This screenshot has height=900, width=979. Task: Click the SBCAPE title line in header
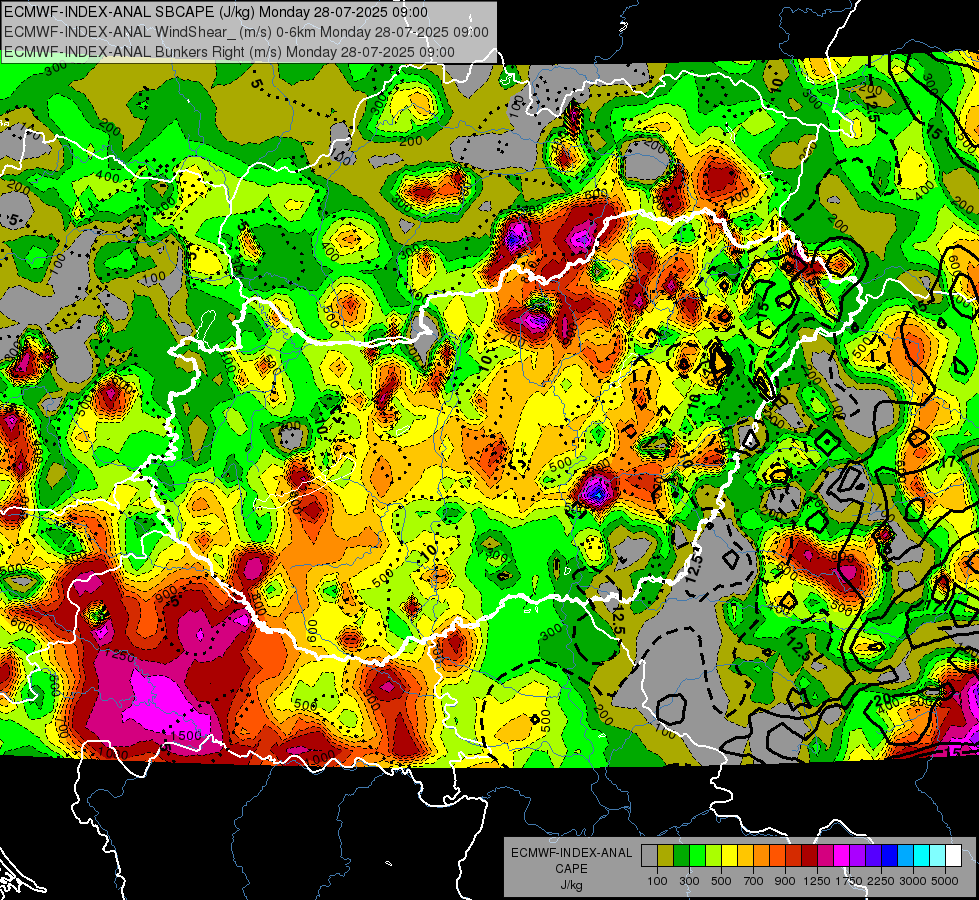pos(216,12)
